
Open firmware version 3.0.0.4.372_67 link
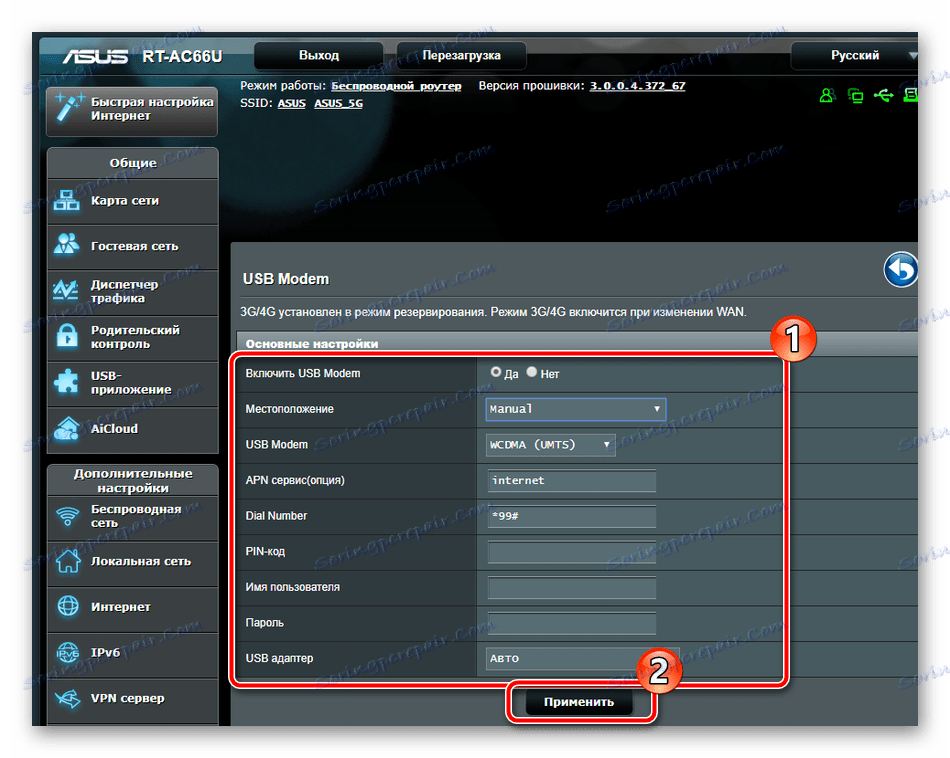click(637, 86)
